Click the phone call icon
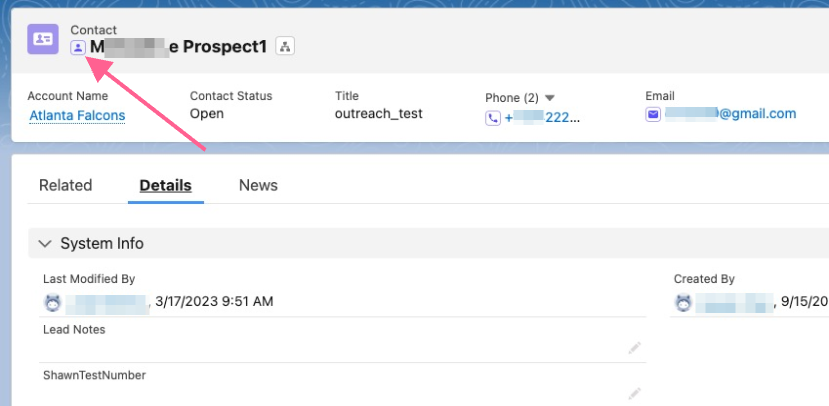829x406 pixels. (x=493, y=118)
